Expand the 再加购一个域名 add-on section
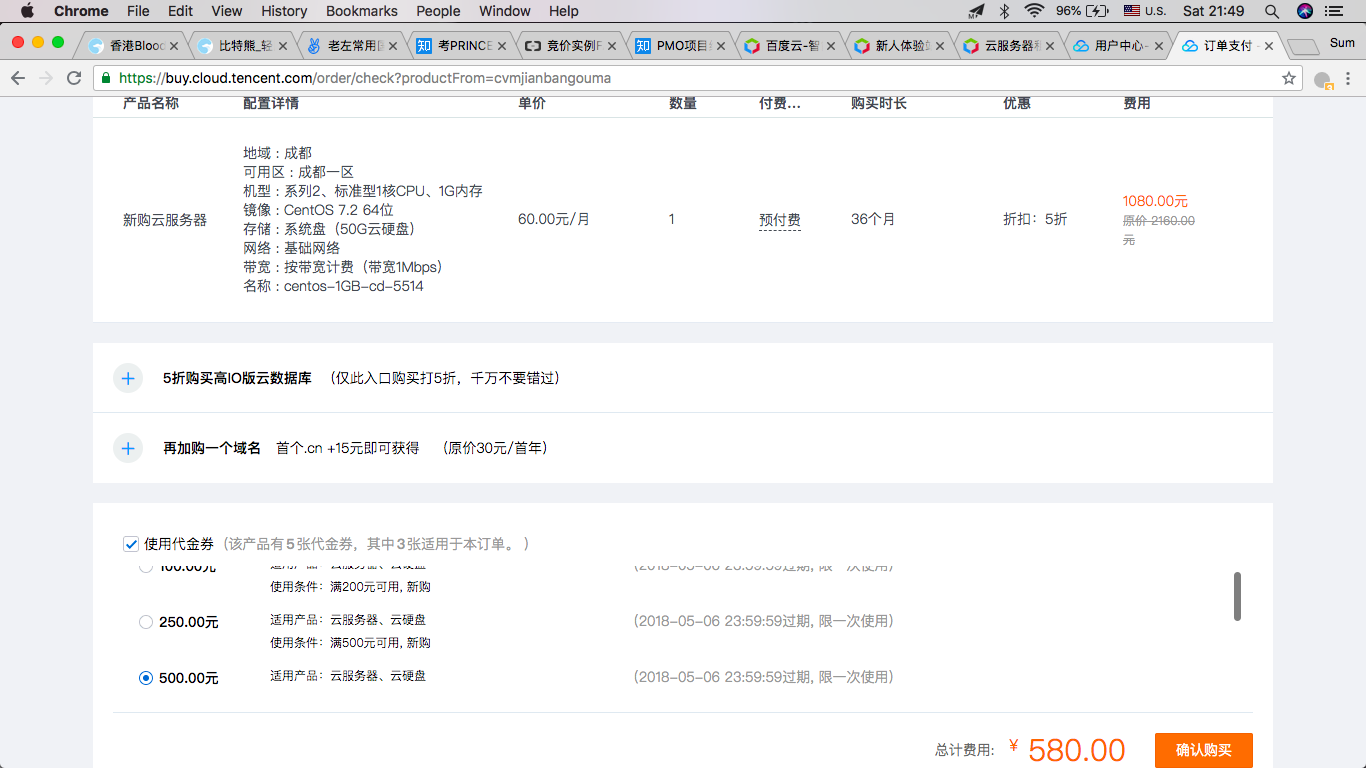Screen dimensions: 1366x768 128,448
